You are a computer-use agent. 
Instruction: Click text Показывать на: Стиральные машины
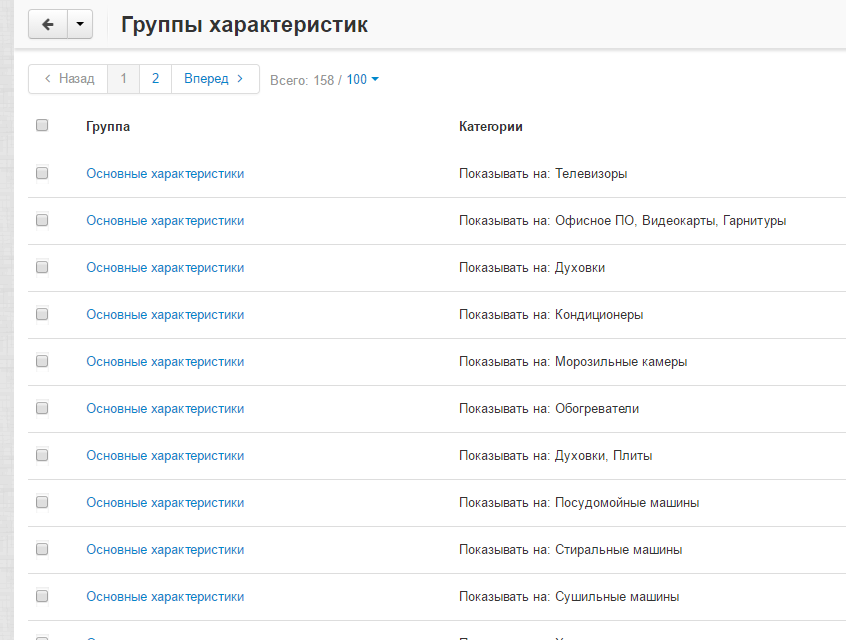[x=570, y=549]
